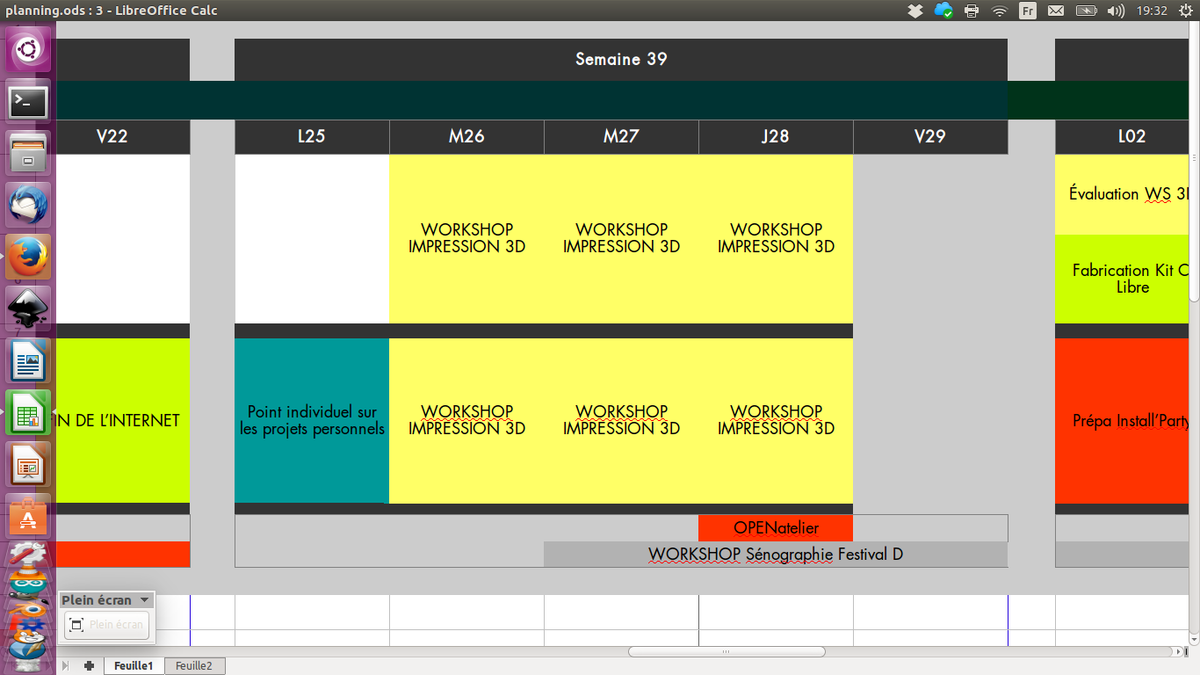Click the horizontal scrollbar thumb

coord(726,652)
